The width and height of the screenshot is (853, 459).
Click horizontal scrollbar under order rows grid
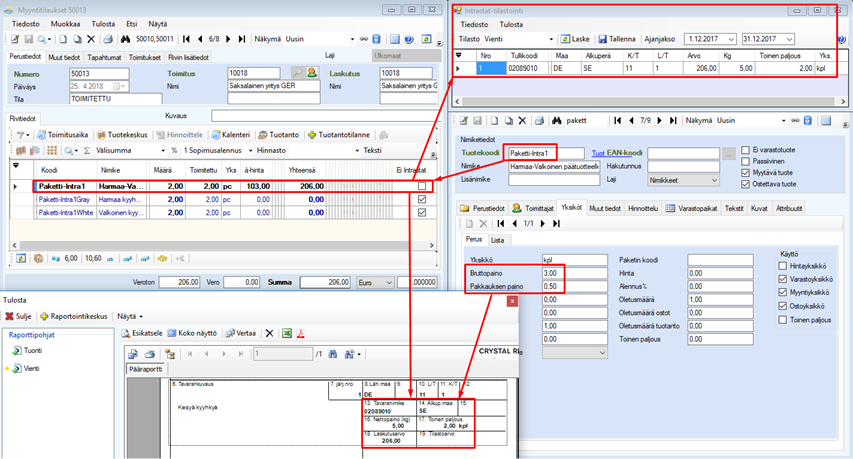tap(222, 245)
